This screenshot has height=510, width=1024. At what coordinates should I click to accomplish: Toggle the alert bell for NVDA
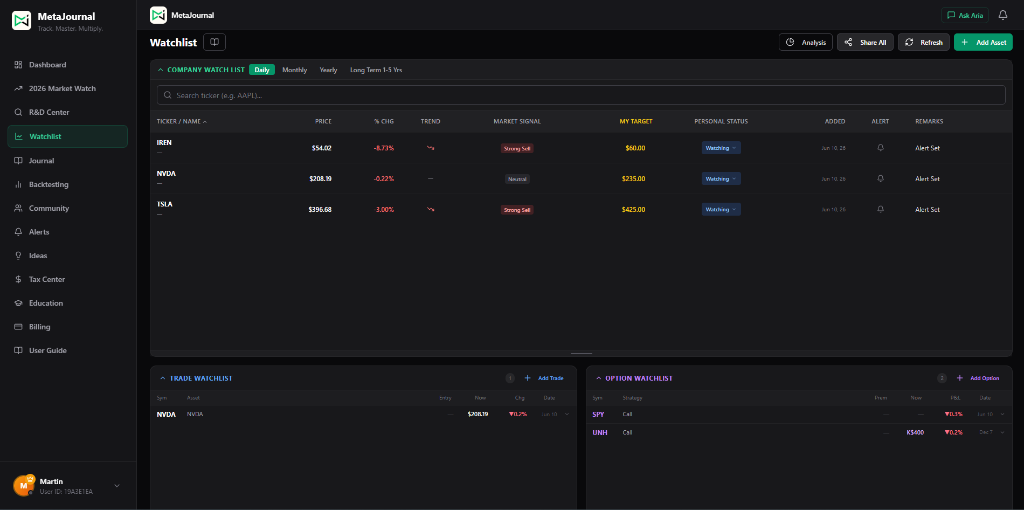pyautogui.click(x=880, y=178)
